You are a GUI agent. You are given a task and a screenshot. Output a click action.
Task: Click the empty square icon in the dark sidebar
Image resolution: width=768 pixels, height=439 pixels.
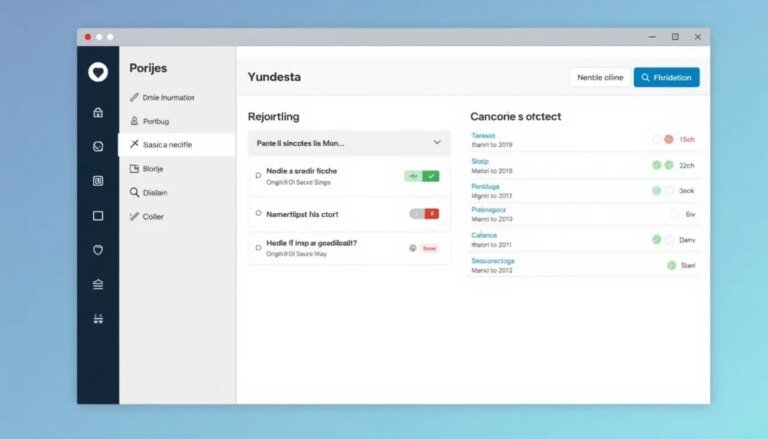[98, 216]
